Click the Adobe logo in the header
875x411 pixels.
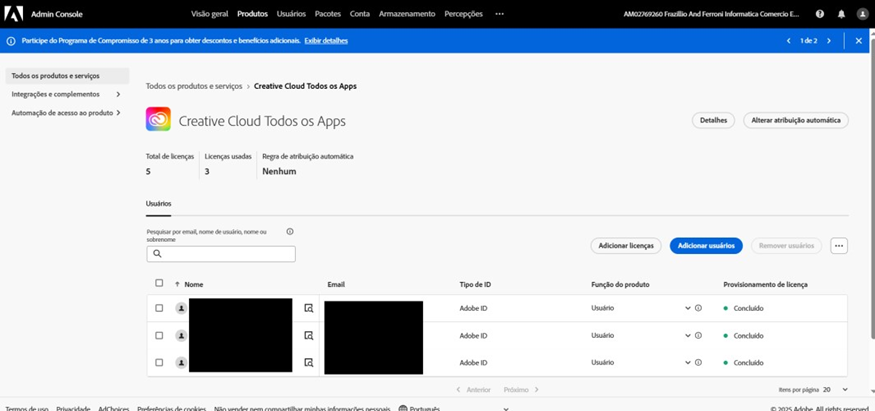coord(15,14)
